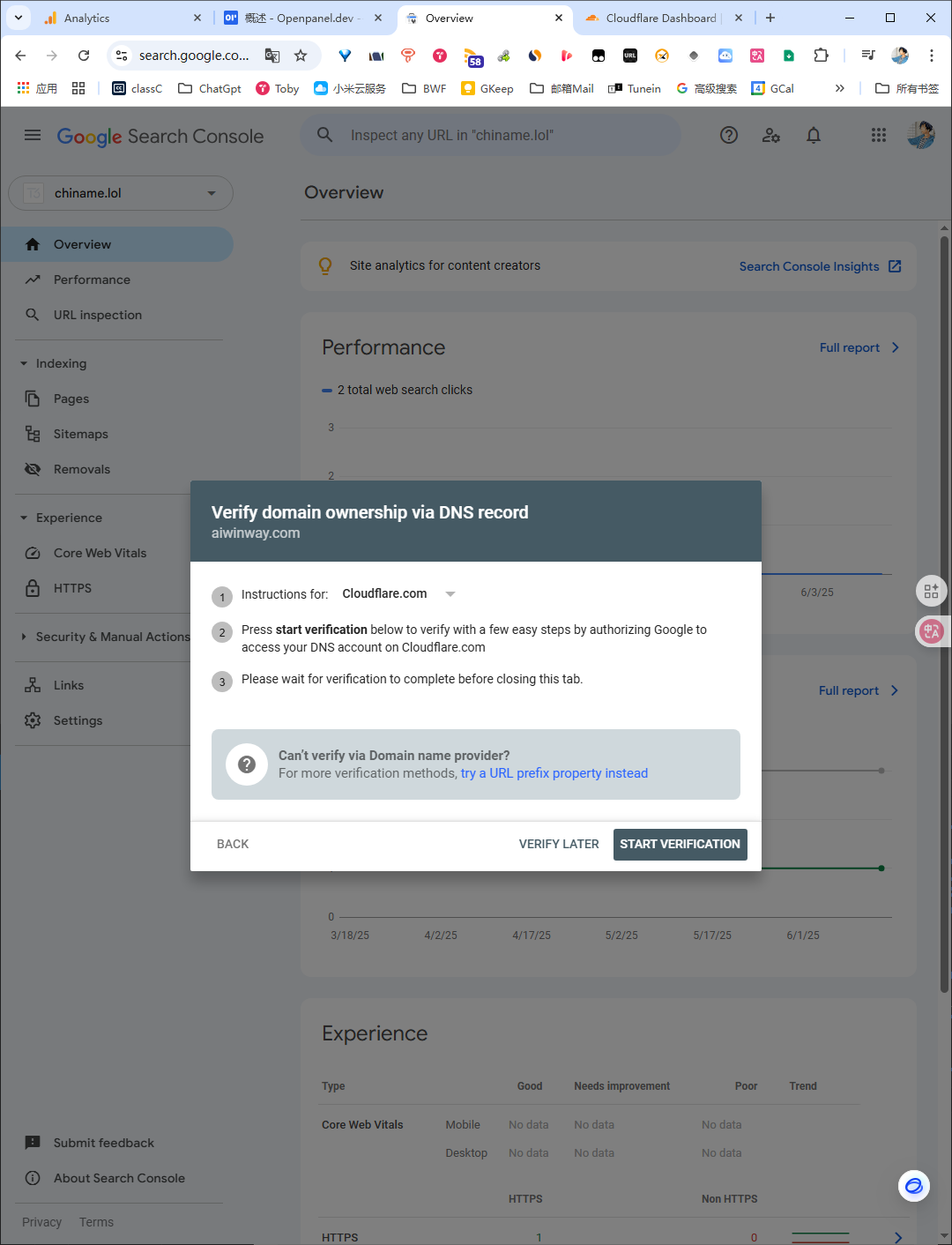Click the pink floating translate side icon
952x1245 pixels.
[932, 630]
